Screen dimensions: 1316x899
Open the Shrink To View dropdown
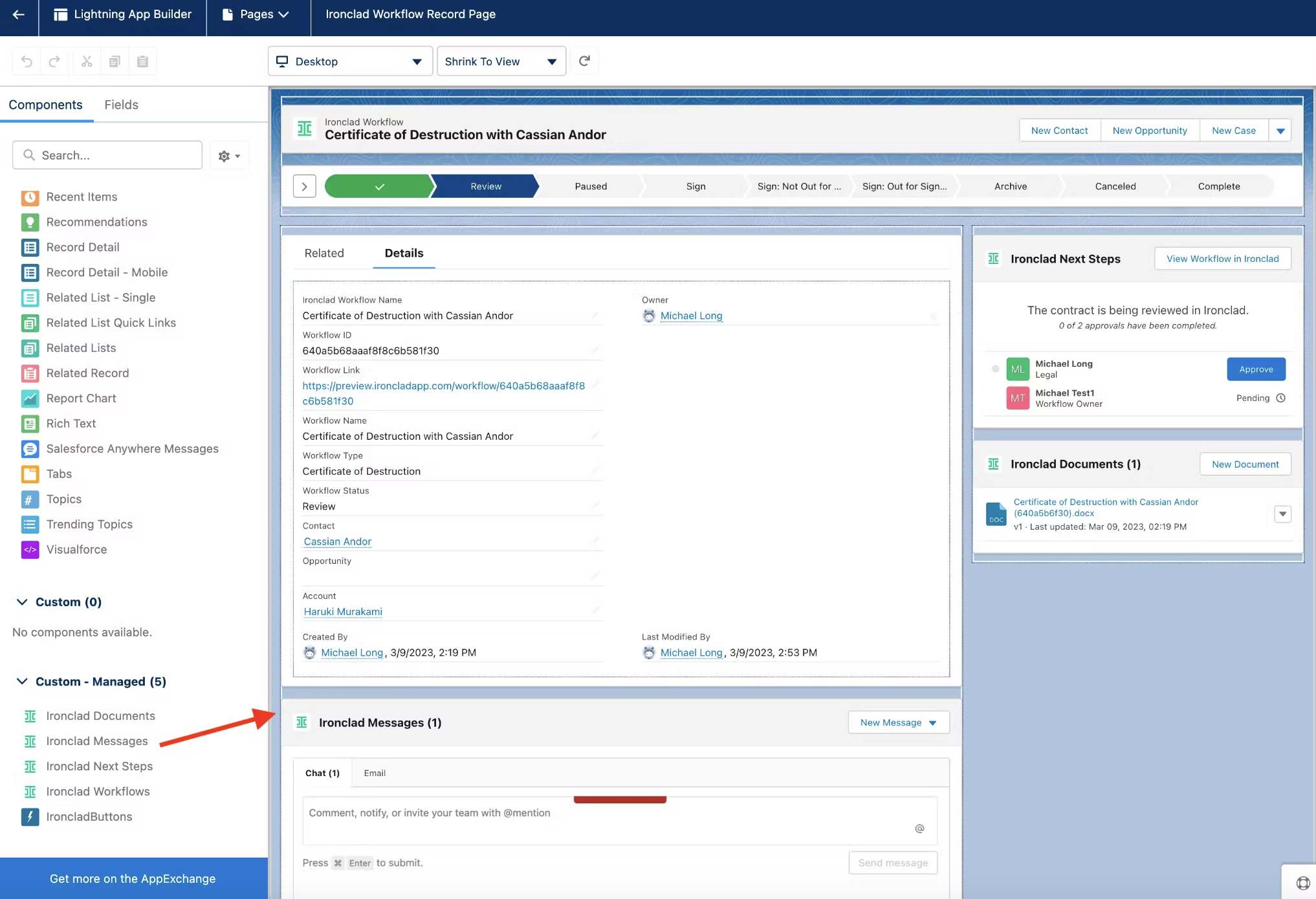pos(501,61)
